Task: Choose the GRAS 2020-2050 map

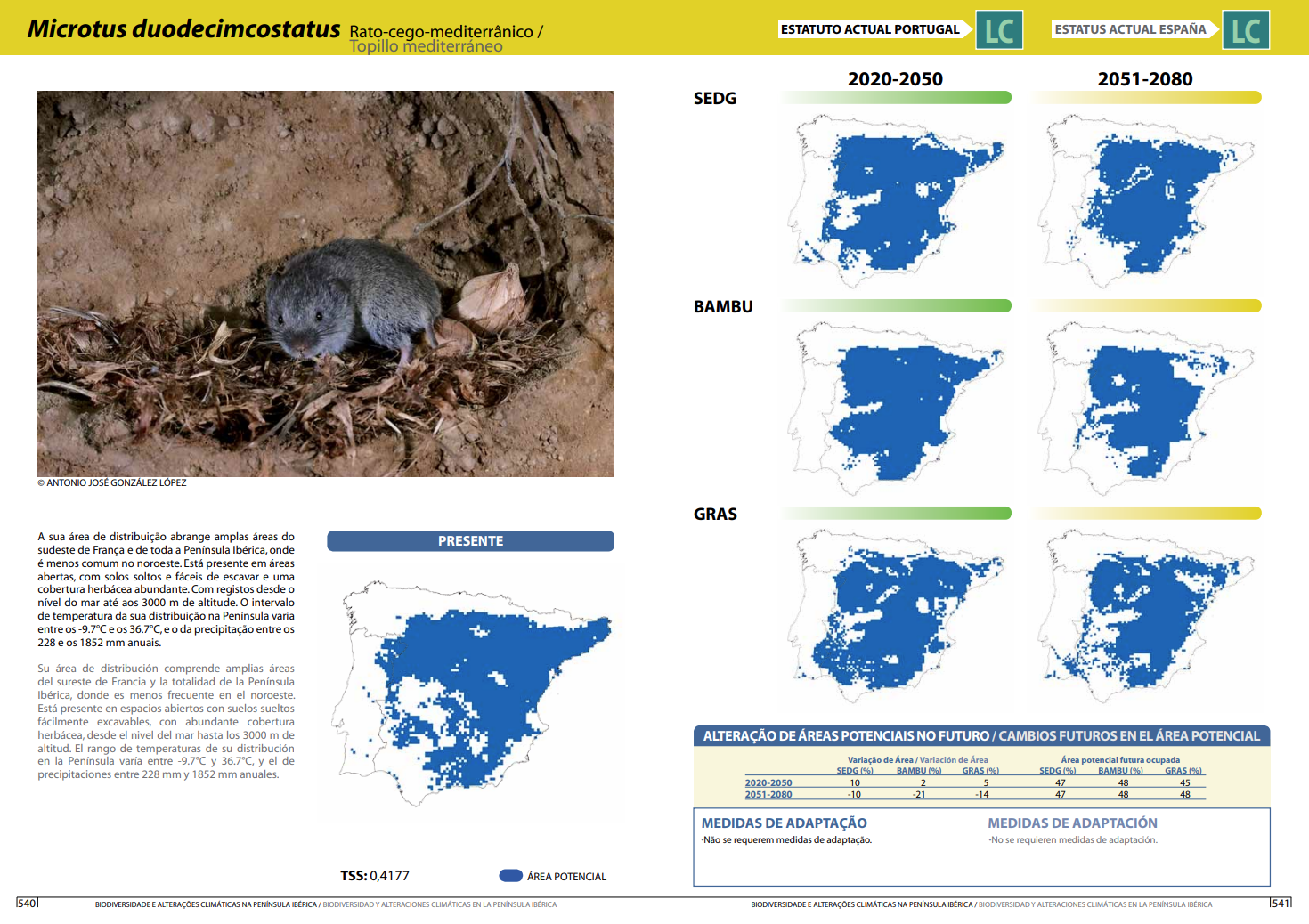Action: point(895,616)
